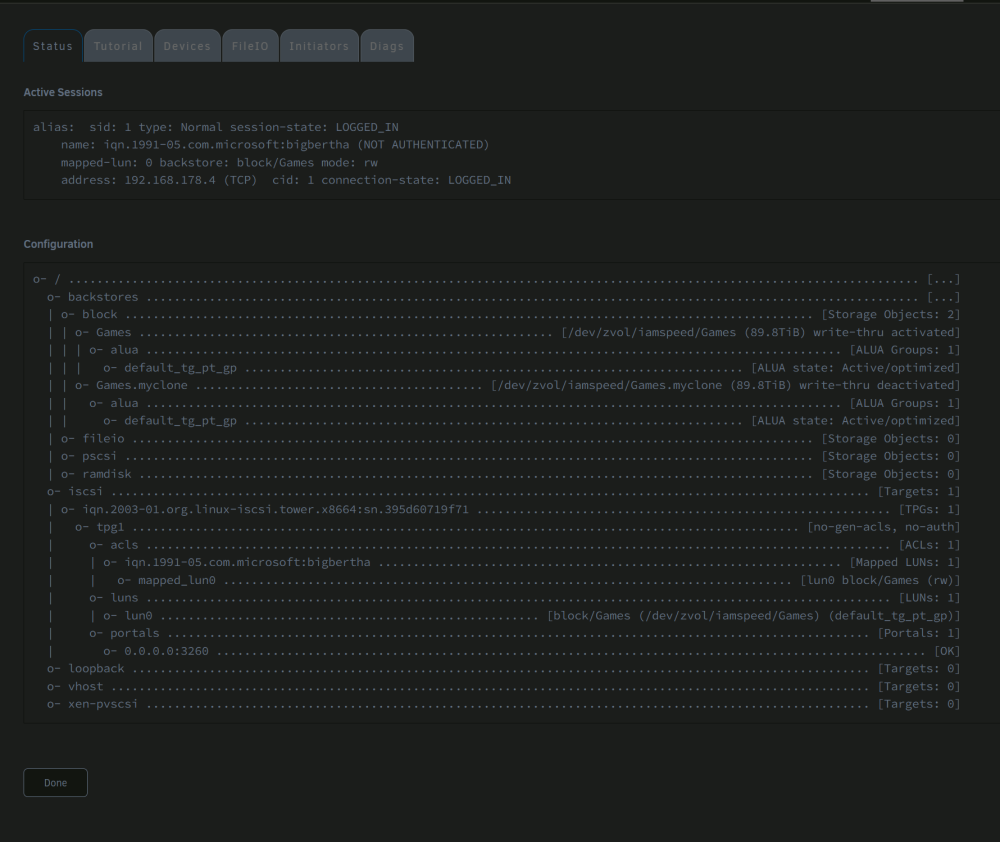The height and width of the screenshot is (842, 1000).
Task: Click the 'lun0' block/Games row
Action: [531, 616]
